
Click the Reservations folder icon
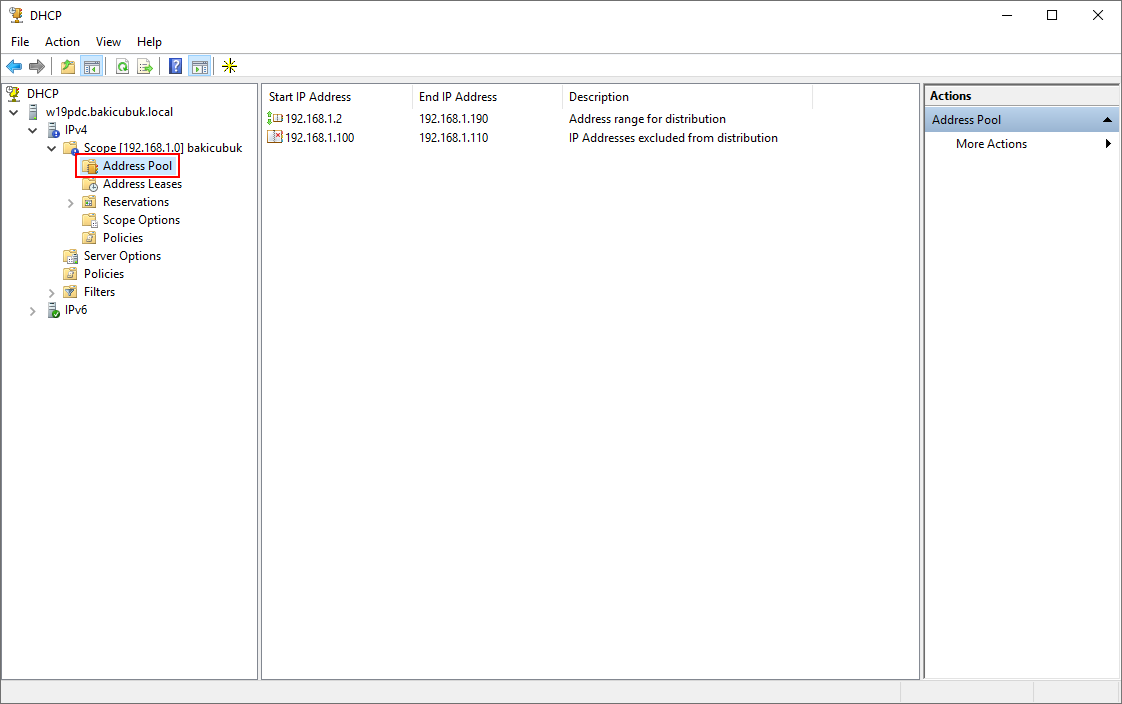(89, 202)
